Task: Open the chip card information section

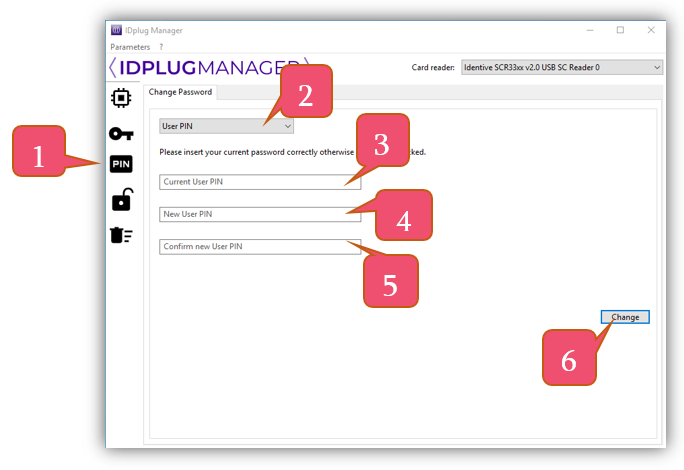Action: pyautogui.click(x=121, y=98)
